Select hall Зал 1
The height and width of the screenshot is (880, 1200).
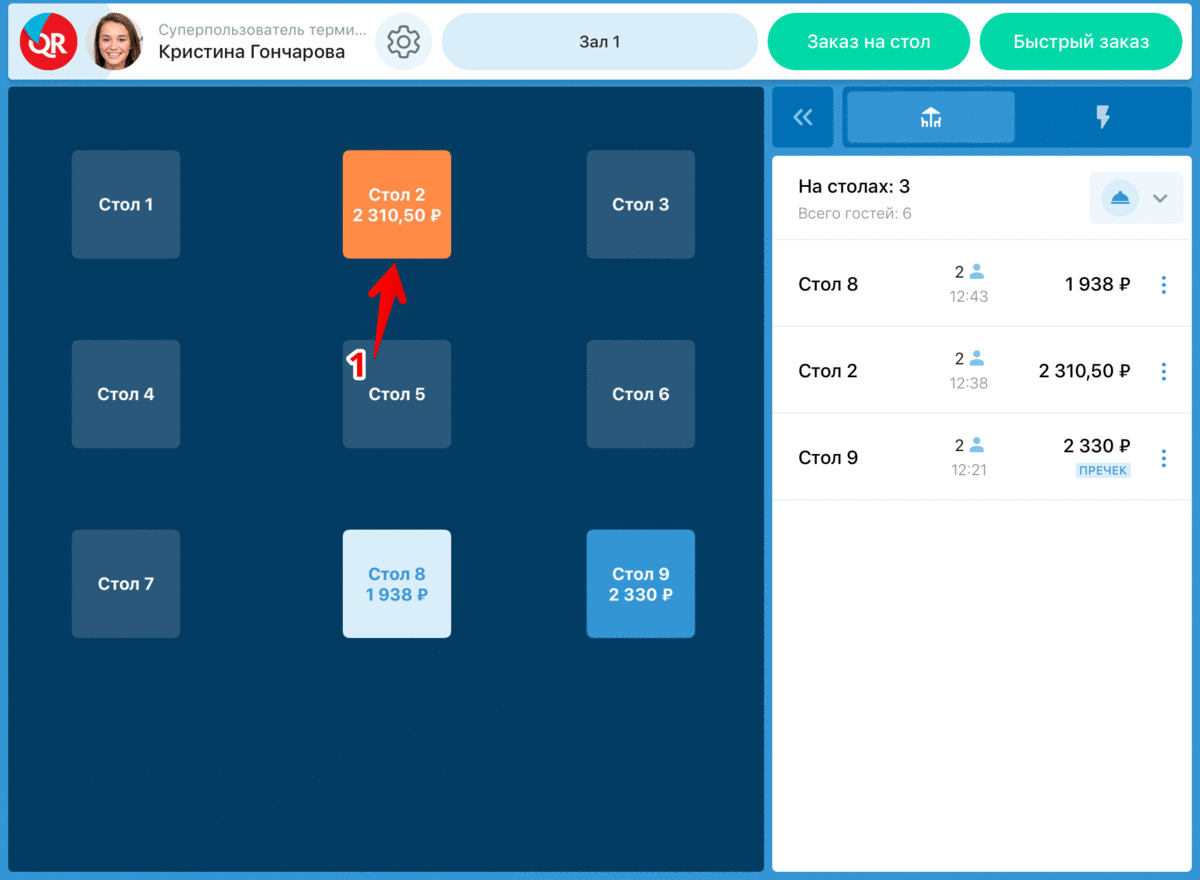[600, 42]
